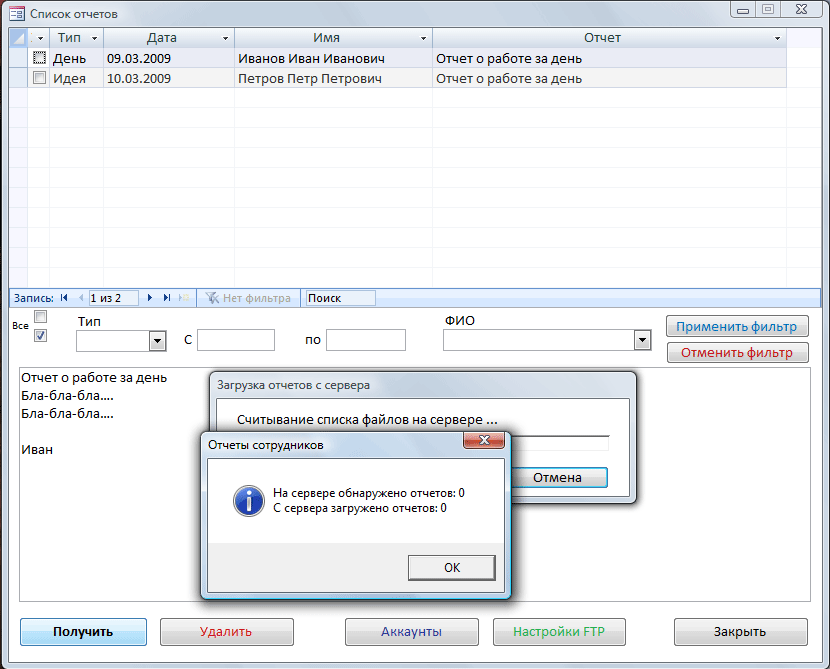The image size is (830, 669).
Task: Minimize the 'Список отчетов' window
Action: point(743,10)
